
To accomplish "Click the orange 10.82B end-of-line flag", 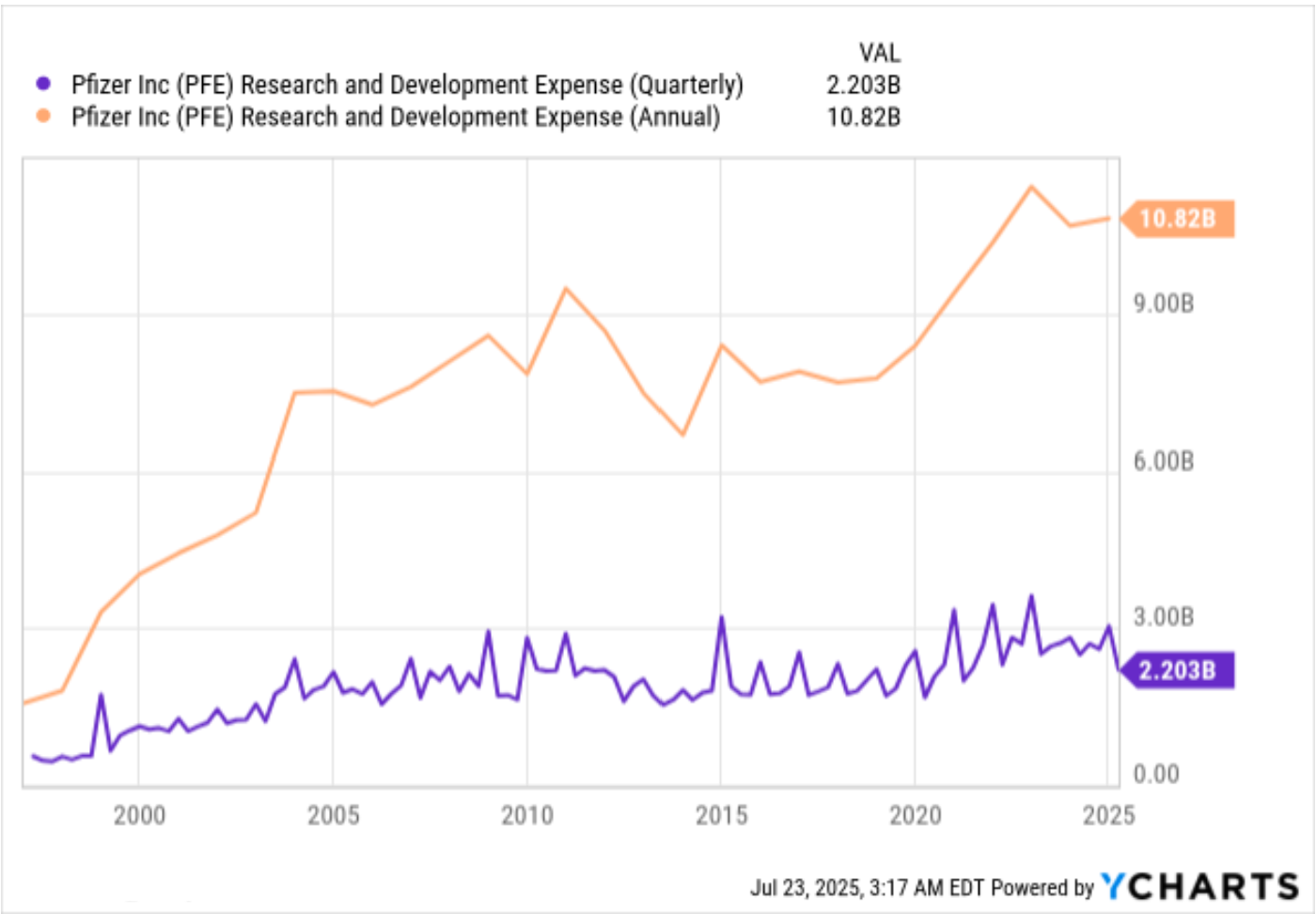I will (x=1178, y=219).
